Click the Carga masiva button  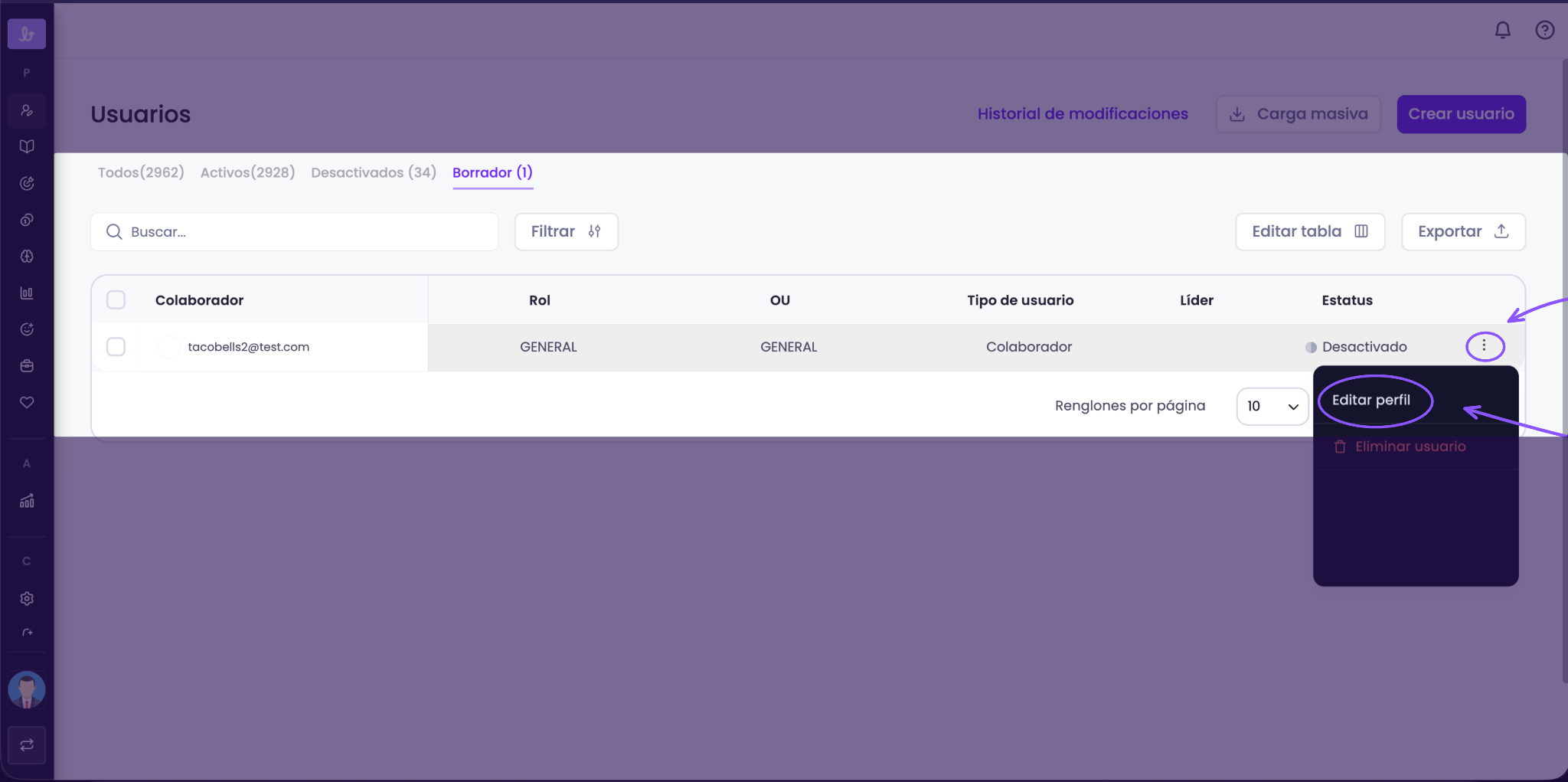[x=1298, y=114]
